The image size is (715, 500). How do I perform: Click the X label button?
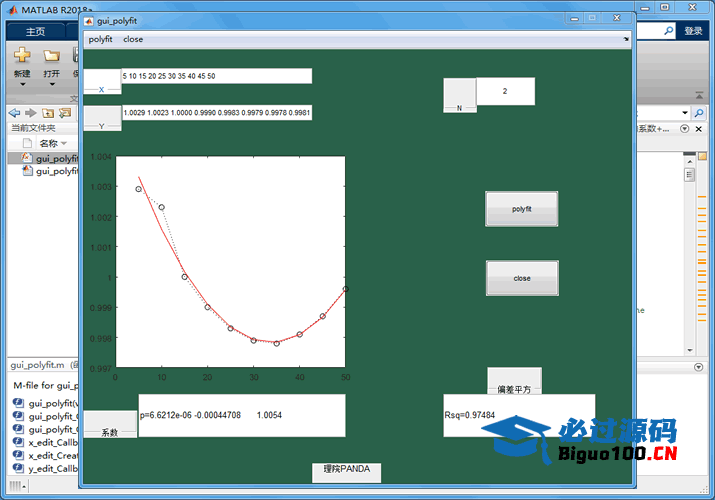point(102,82)
